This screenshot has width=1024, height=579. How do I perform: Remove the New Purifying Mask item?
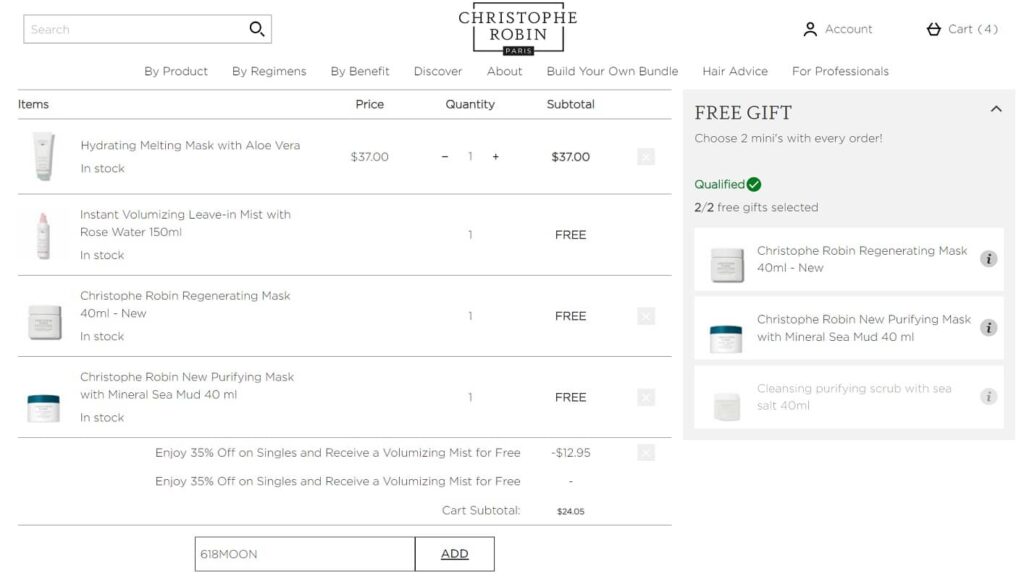[x=646, y=397]
